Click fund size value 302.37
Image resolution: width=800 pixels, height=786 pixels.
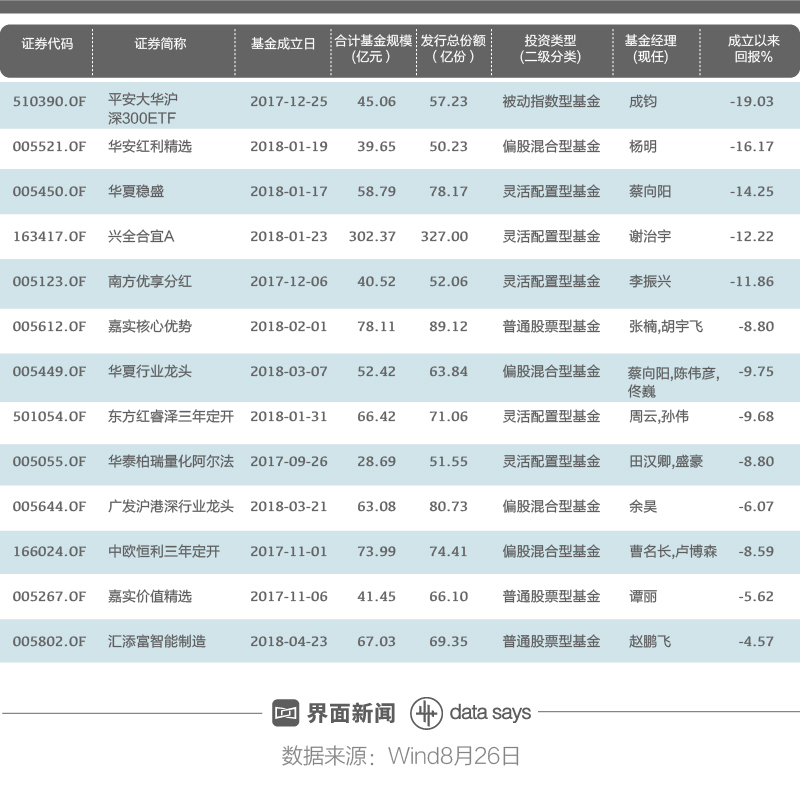pos(372,237)
